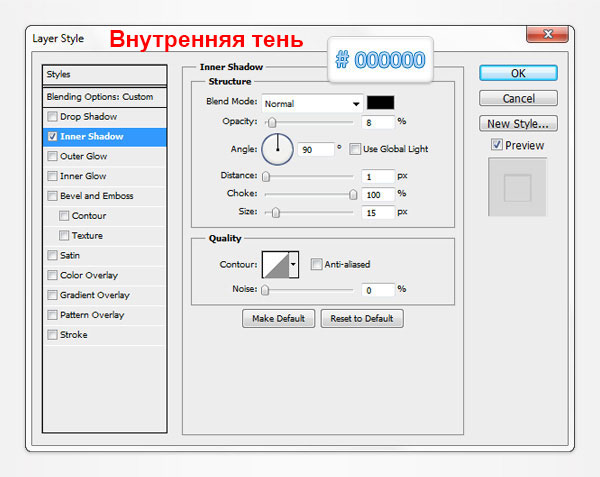Tick the Contour sub-option checkbox
This screenshot has width=600, height=477.
(64, 216)
